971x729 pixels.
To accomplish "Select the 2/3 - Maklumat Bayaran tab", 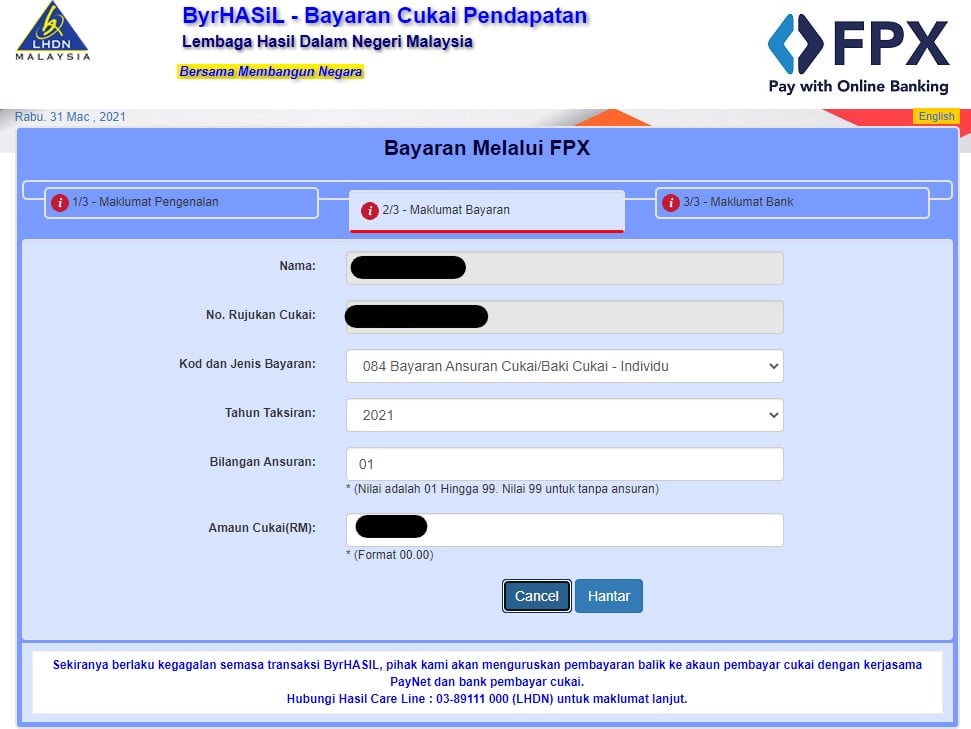I will pos(487,211).
